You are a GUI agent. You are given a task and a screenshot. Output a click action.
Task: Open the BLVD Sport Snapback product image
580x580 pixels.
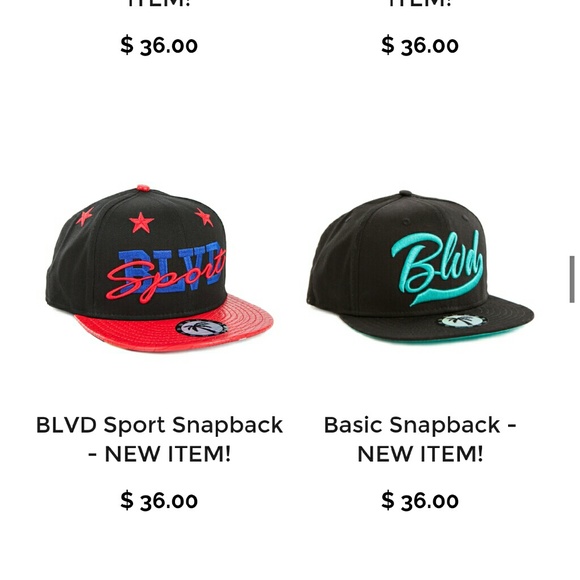tap(159, 269)
